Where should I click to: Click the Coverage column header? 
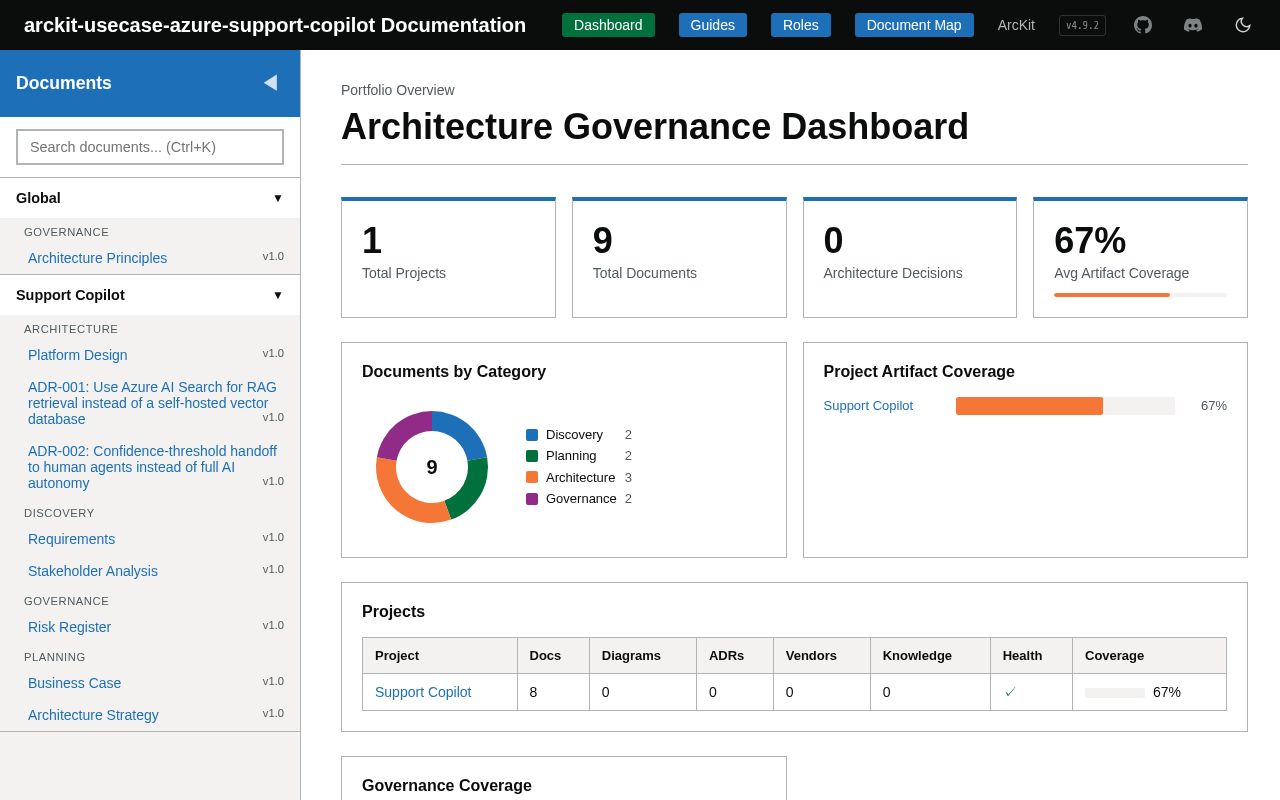pos(1149,656)
